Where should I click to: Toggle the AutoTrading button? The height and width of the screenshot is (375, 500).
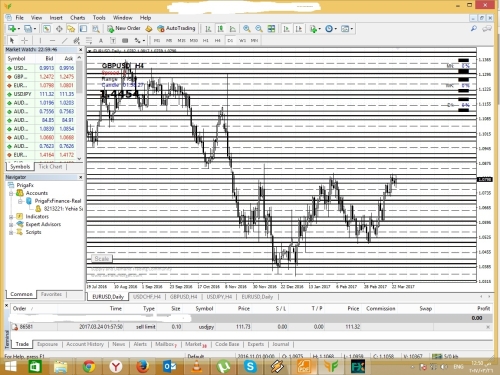tap(176, 29)
